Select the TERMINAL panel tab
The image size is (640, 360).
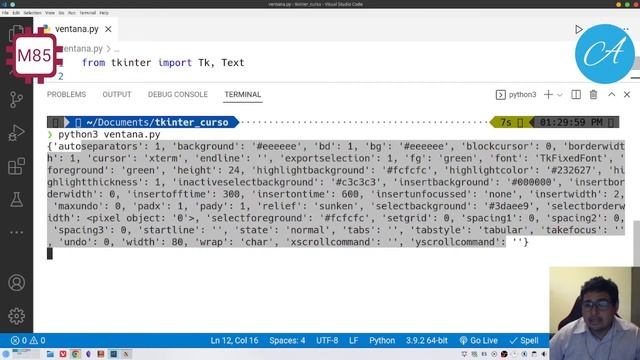tap(242, 95)
